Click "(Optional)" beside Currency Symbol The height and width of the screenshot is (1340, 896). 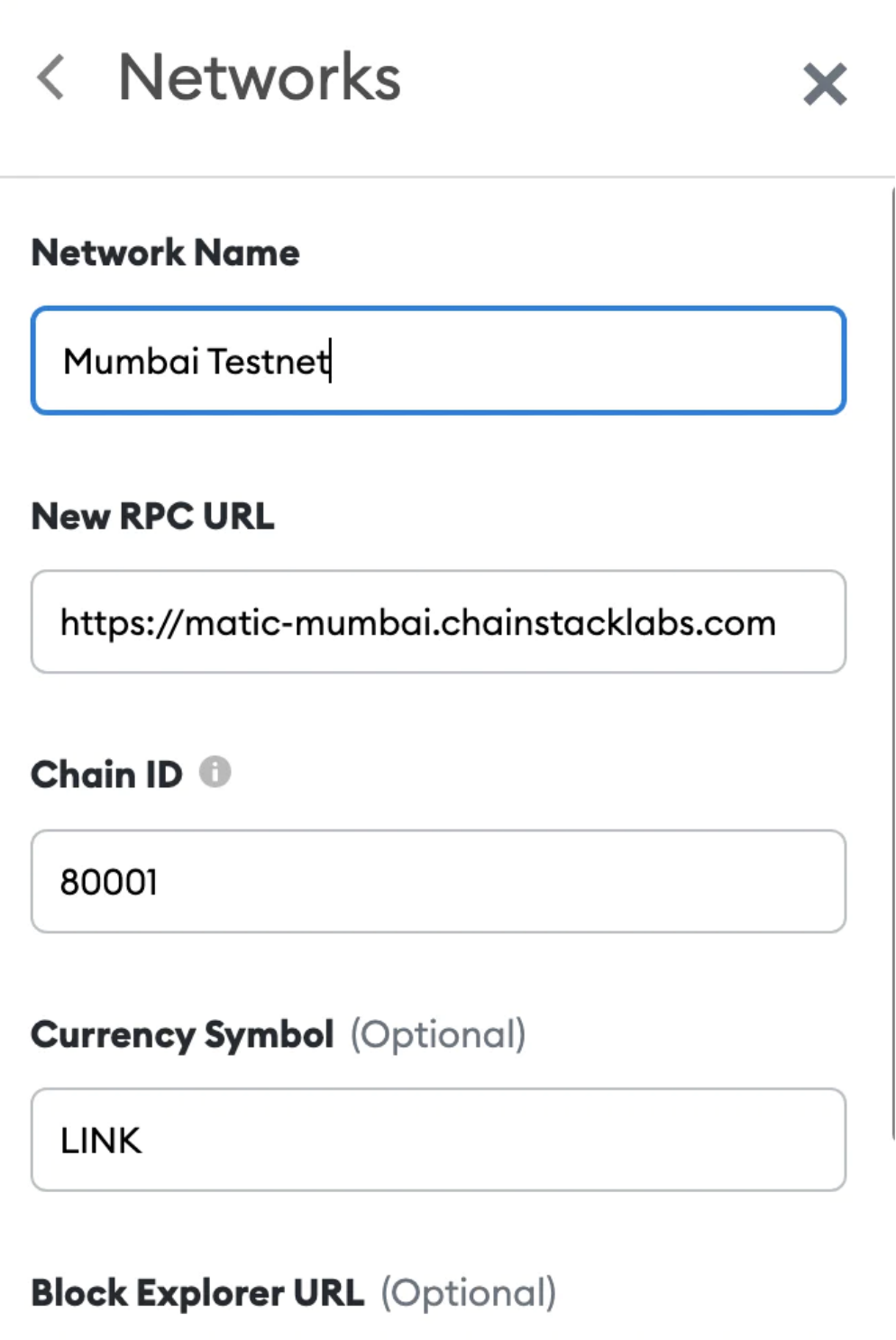tap(438, 1034)
